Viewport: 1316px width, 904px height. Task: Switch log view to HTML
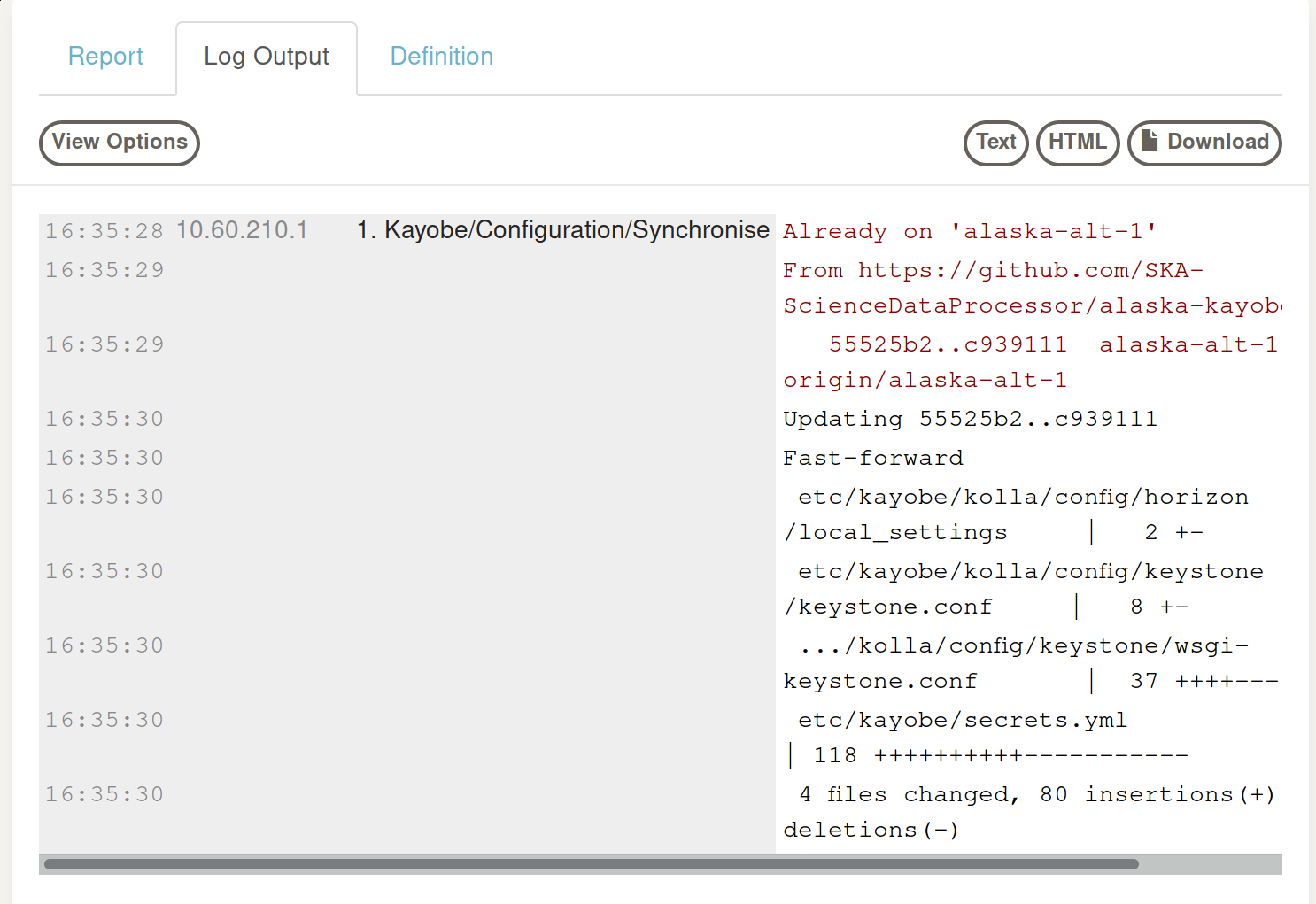coord(1077,143)
